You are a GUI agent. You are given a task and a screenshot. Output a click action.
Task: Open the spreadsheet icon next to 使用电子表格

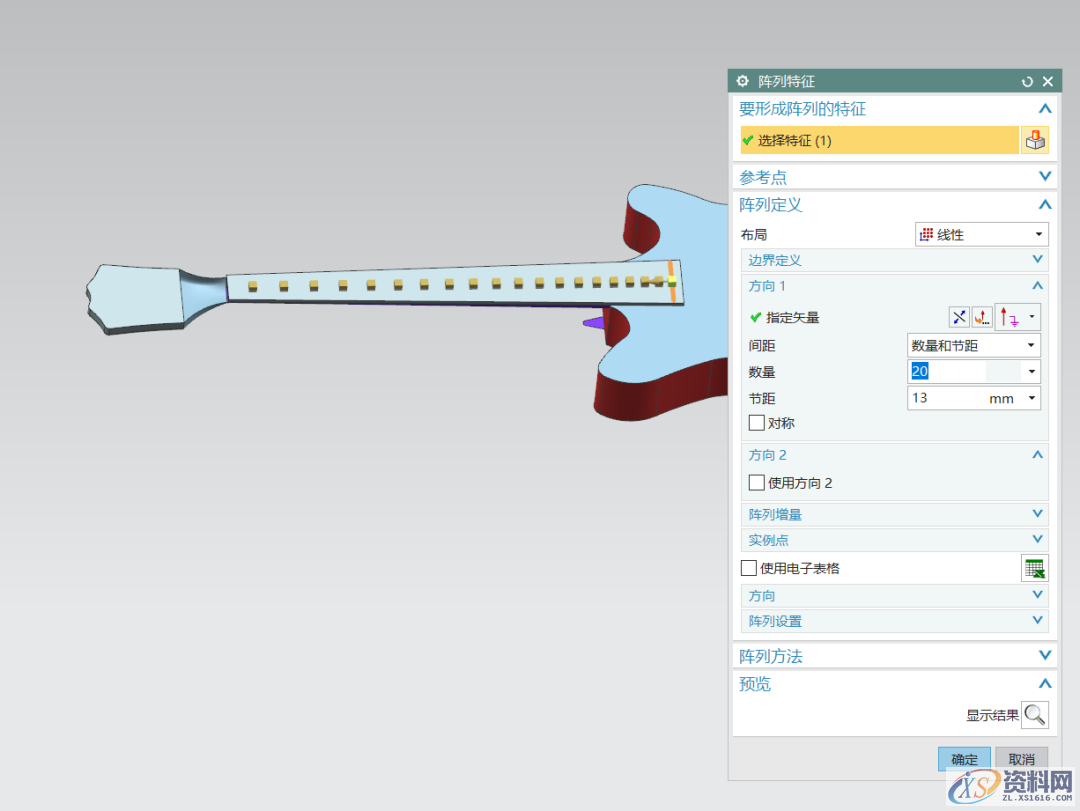pos(1035,567)
